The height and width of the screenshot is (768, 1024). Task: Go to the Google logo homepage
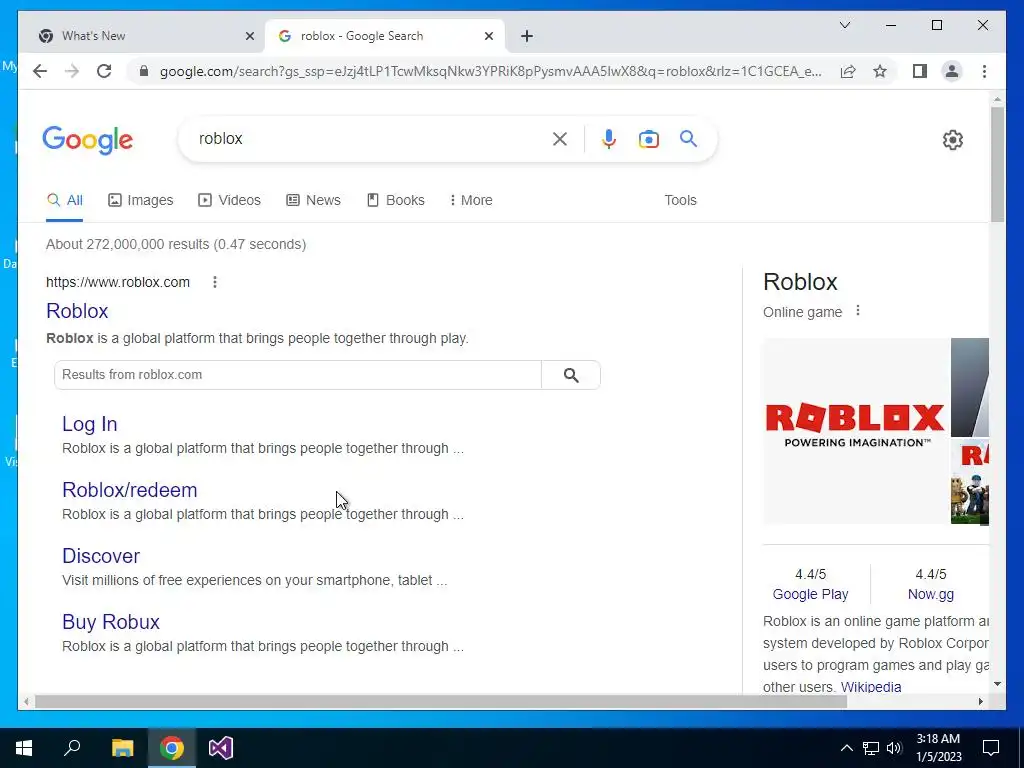click(88, 140)
